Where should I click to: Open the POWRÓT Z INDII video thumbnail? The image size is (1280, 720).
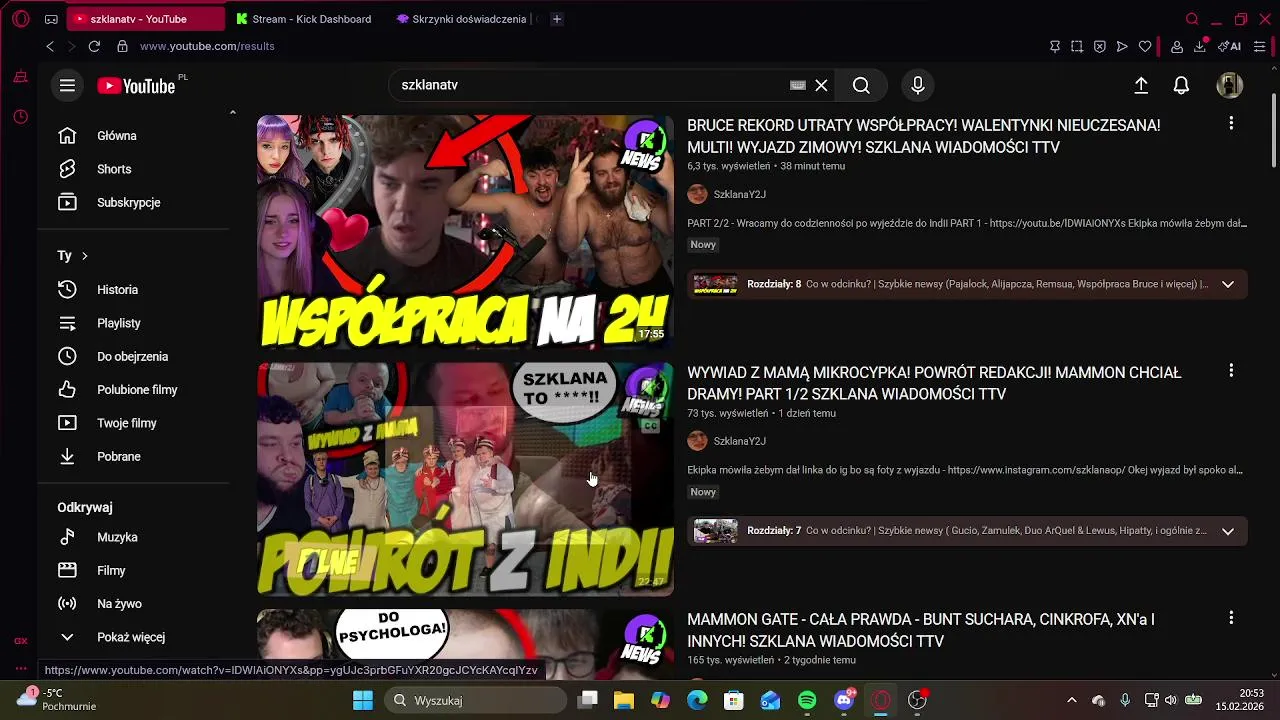(465, 479)
